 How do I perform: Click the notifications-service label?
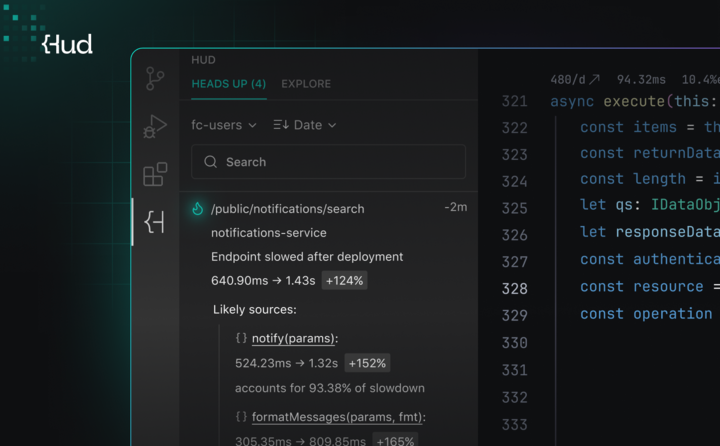coord(269,233)
